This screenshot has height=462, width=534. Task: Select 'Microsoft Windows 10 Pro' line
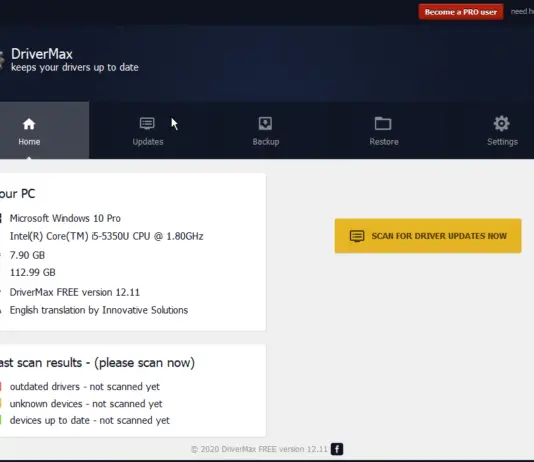pyautogui.click(x=65, y=218)
